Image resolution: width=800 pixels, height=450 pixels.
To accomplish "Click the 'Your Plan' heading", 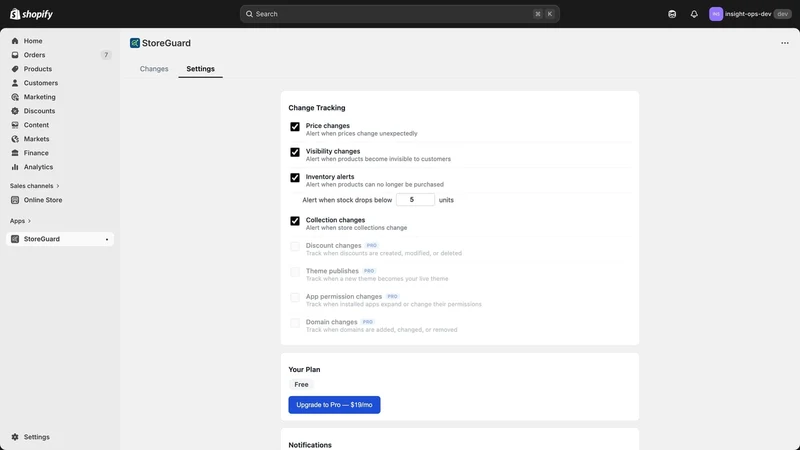I will tap(304, 369).
